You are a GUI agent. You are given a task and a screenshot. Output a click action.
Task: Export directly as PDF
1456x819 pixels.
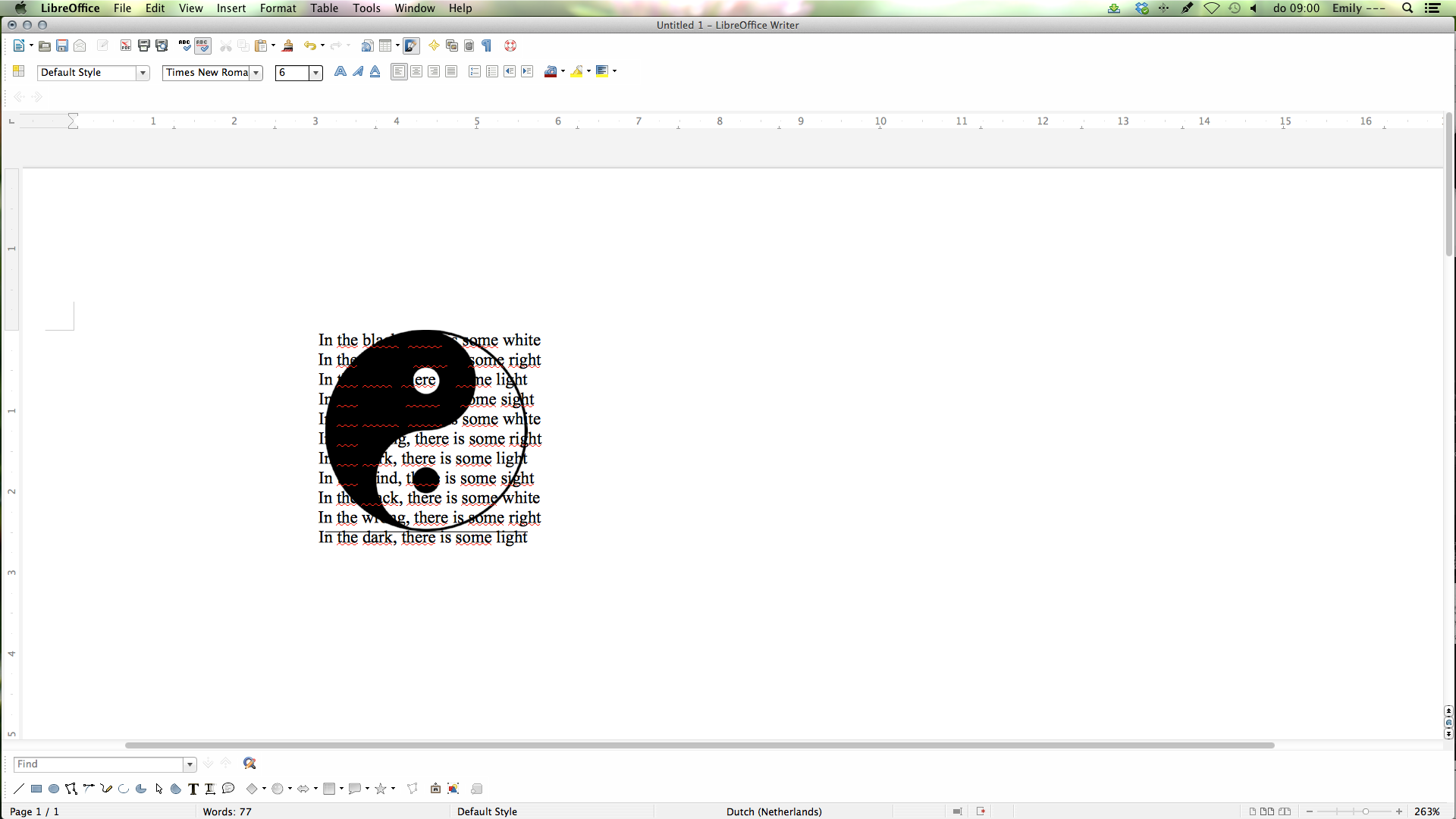coord(126,45)
